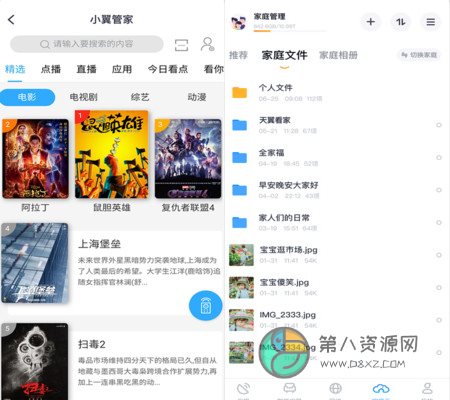The height and width of the screenshot is (400, 450).
Task: Tap the 宝宝逛市场.jpg file name
Action: tap(288, 250)
